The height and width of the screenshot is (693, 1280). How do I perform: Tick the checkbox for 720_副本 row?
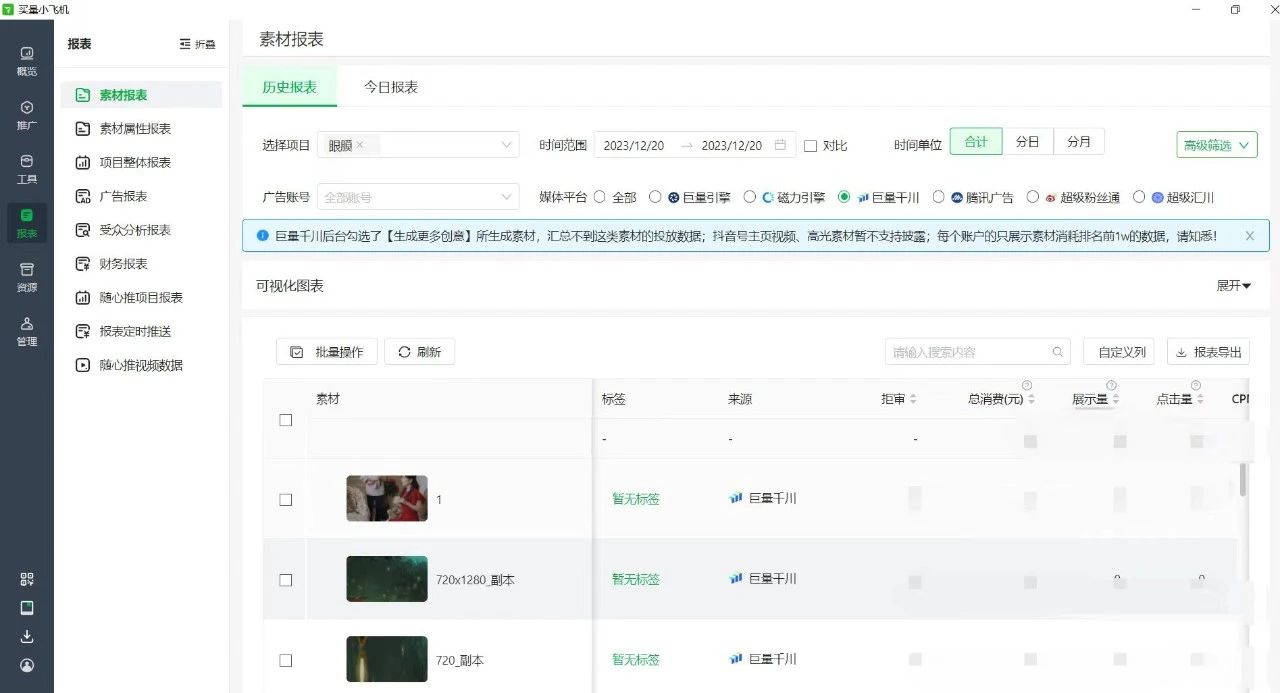(286, 660)
